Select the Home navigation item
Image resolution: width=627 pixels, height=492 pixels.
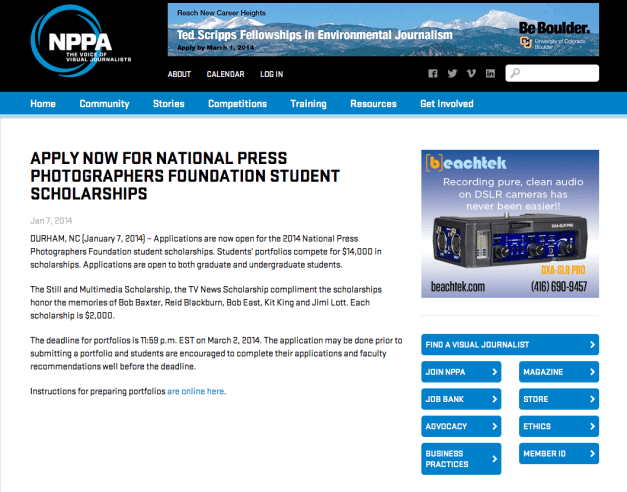pos(43,104)
